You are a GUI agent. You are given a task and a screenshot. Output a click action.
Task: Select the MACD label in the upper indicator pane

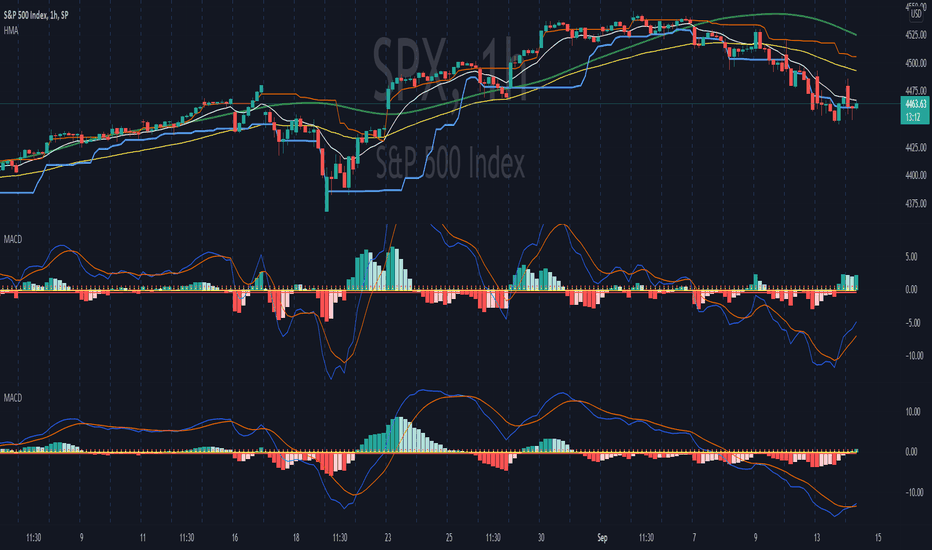point(12,239)
